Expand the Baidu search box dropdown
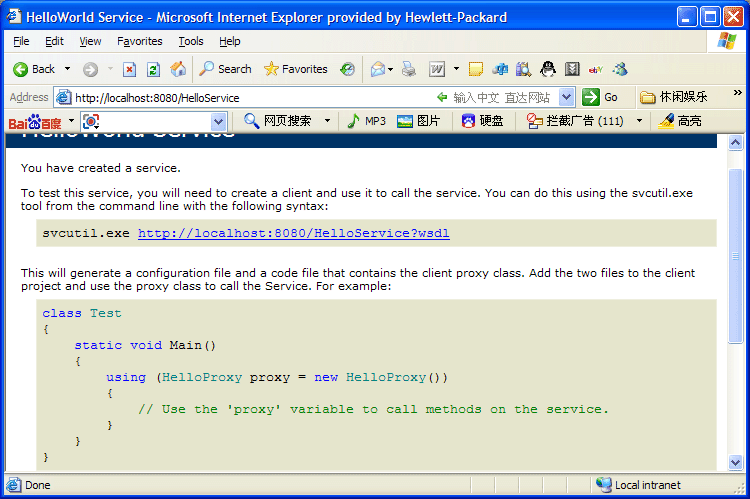This screenshot has width=750, height=499. (x=219, y=121)
